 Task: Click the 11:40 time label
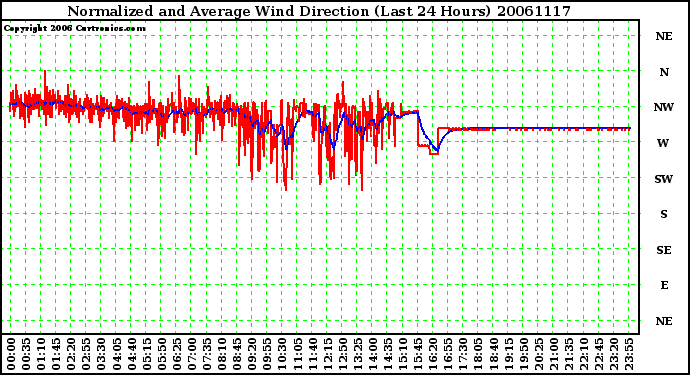tap(312, 354)
